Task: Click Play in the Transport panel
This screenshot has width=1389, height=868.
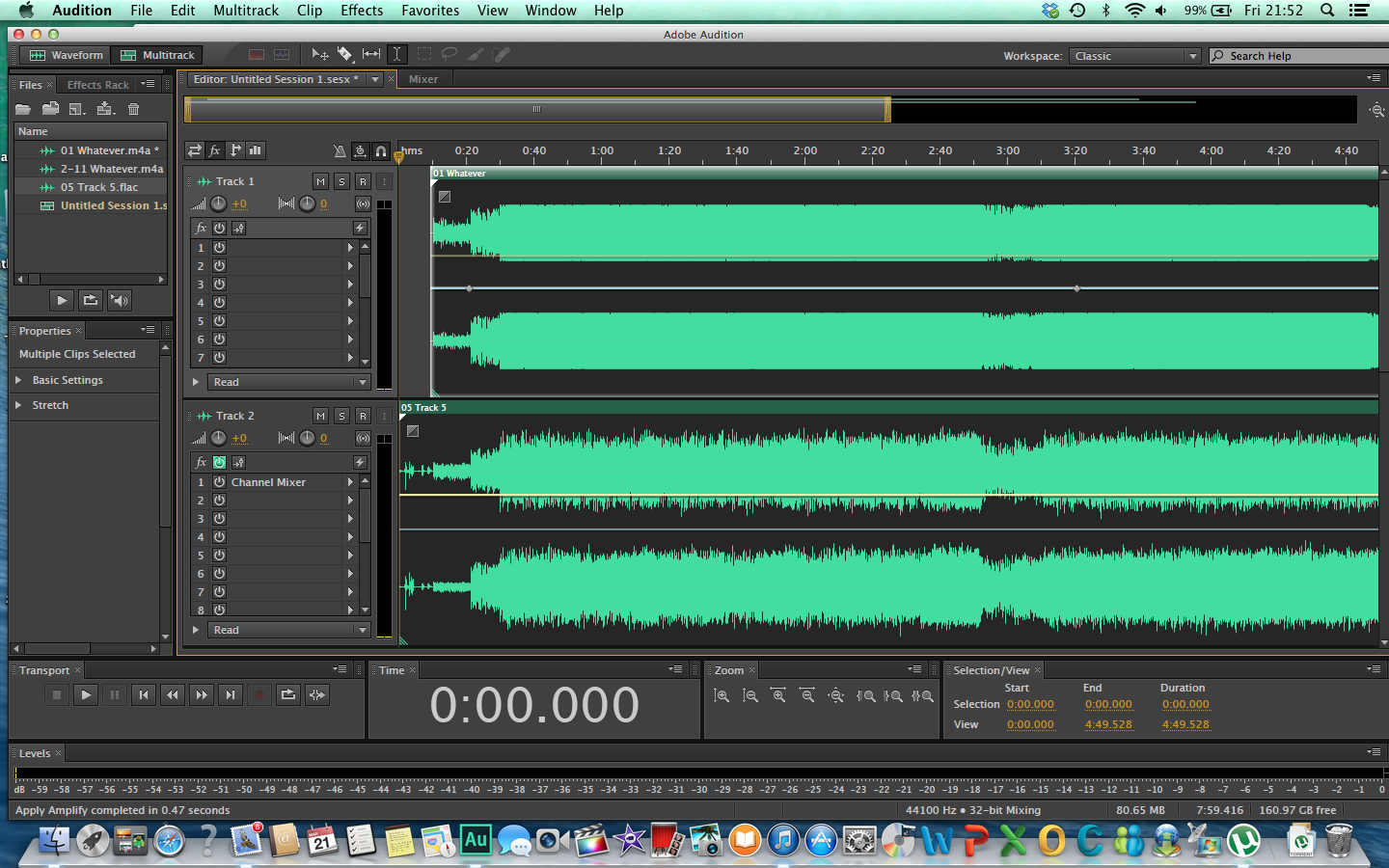Action: point(86,694)
